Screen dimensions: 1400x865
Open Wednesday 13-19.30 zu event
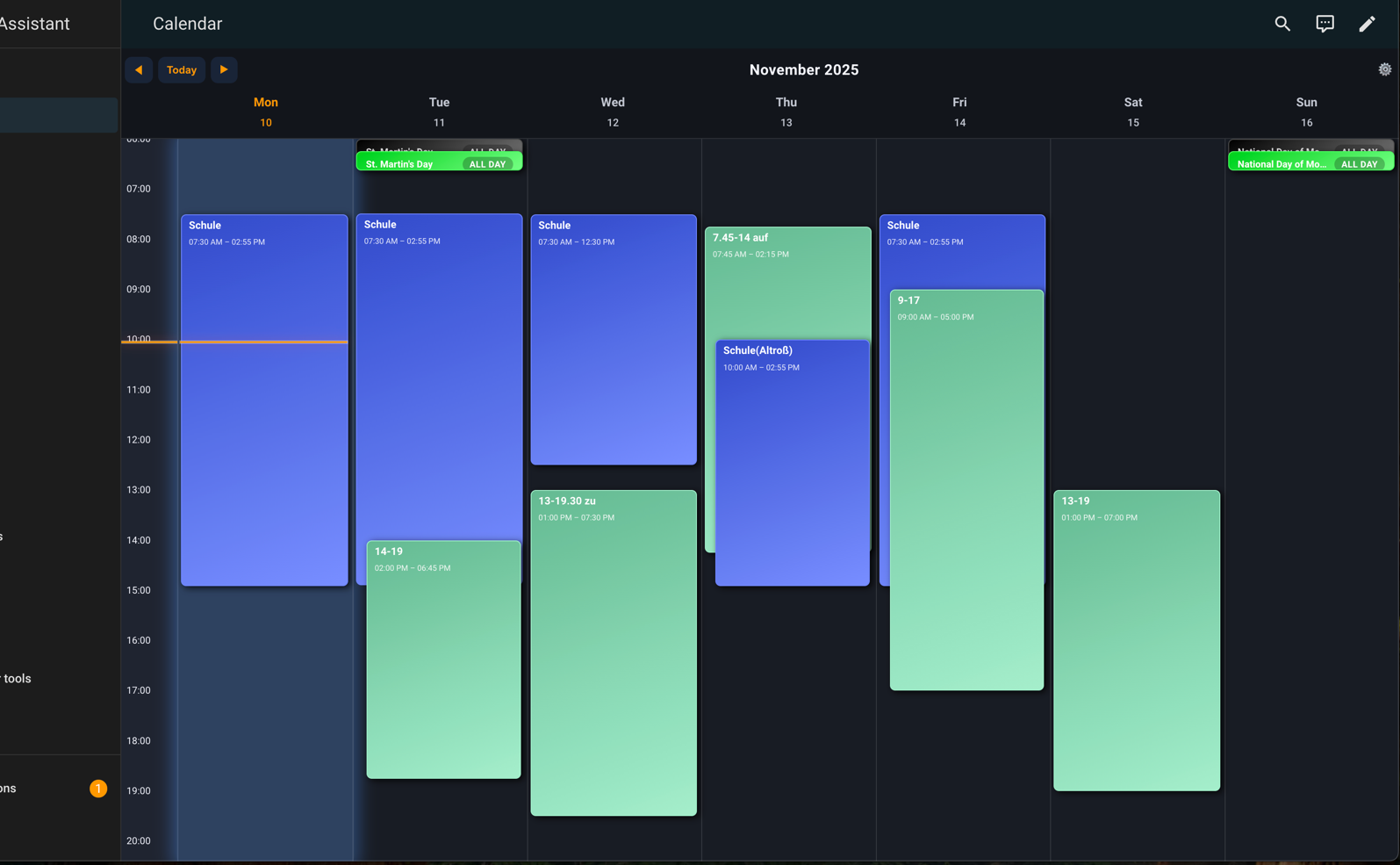pos(614,653)
